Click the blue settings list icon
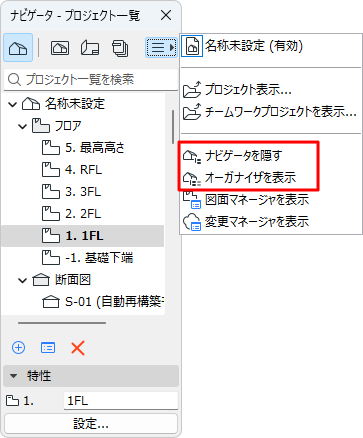 click(48, 348)
